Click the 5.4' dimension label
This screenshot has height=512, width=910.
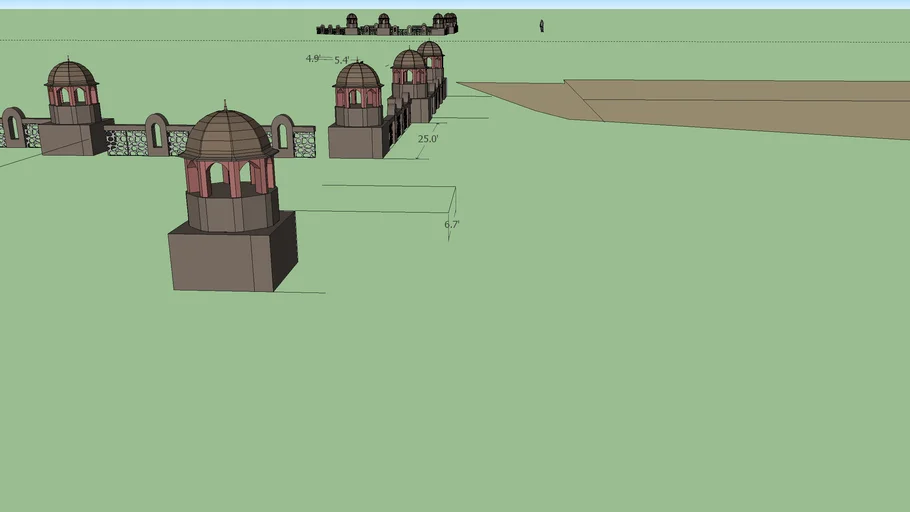pos(342,61)
